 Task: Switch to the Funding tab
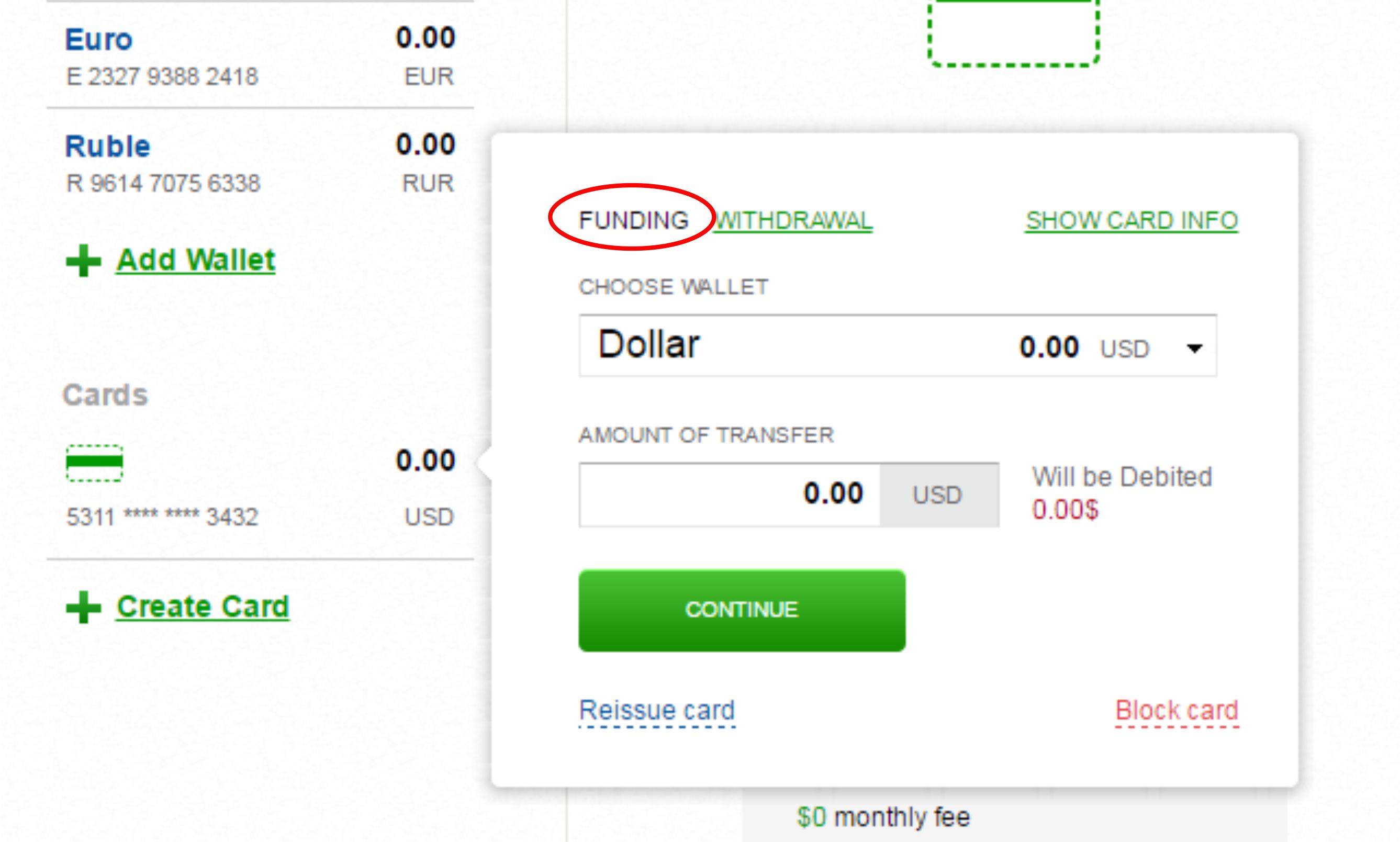tap(633, 220)
